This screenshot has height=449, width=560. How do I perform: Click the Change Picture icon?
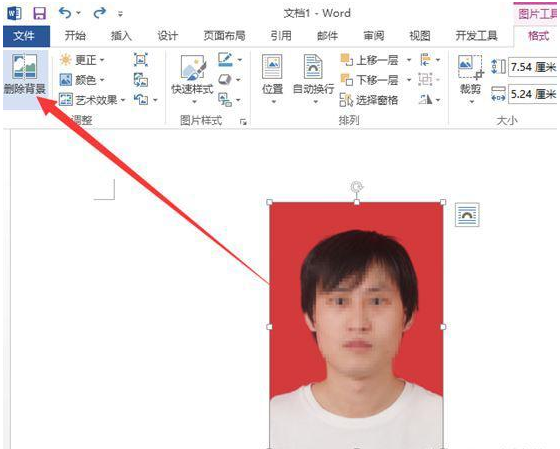click(x=141, y=80)
